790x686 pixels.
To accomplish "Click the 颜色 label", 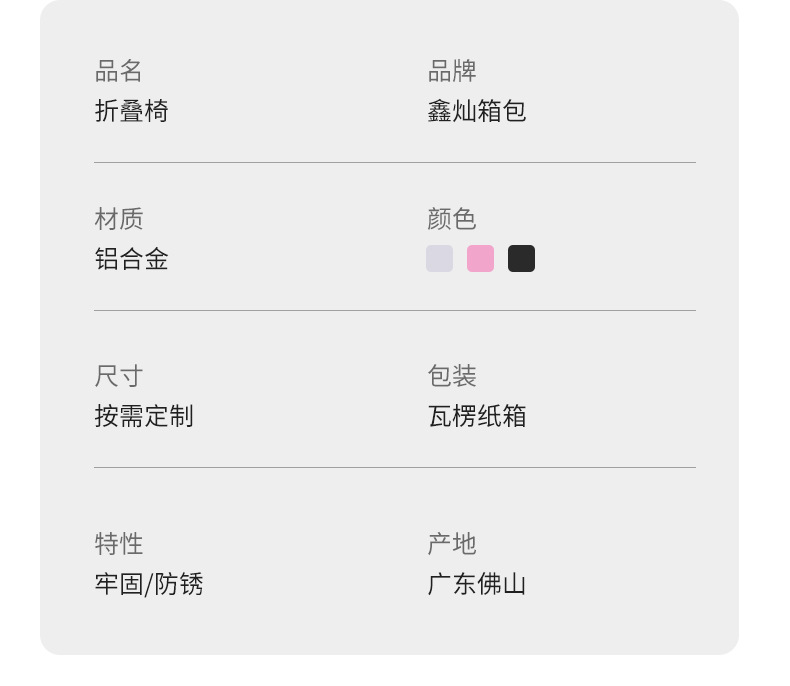I will [x=452, y=219].
